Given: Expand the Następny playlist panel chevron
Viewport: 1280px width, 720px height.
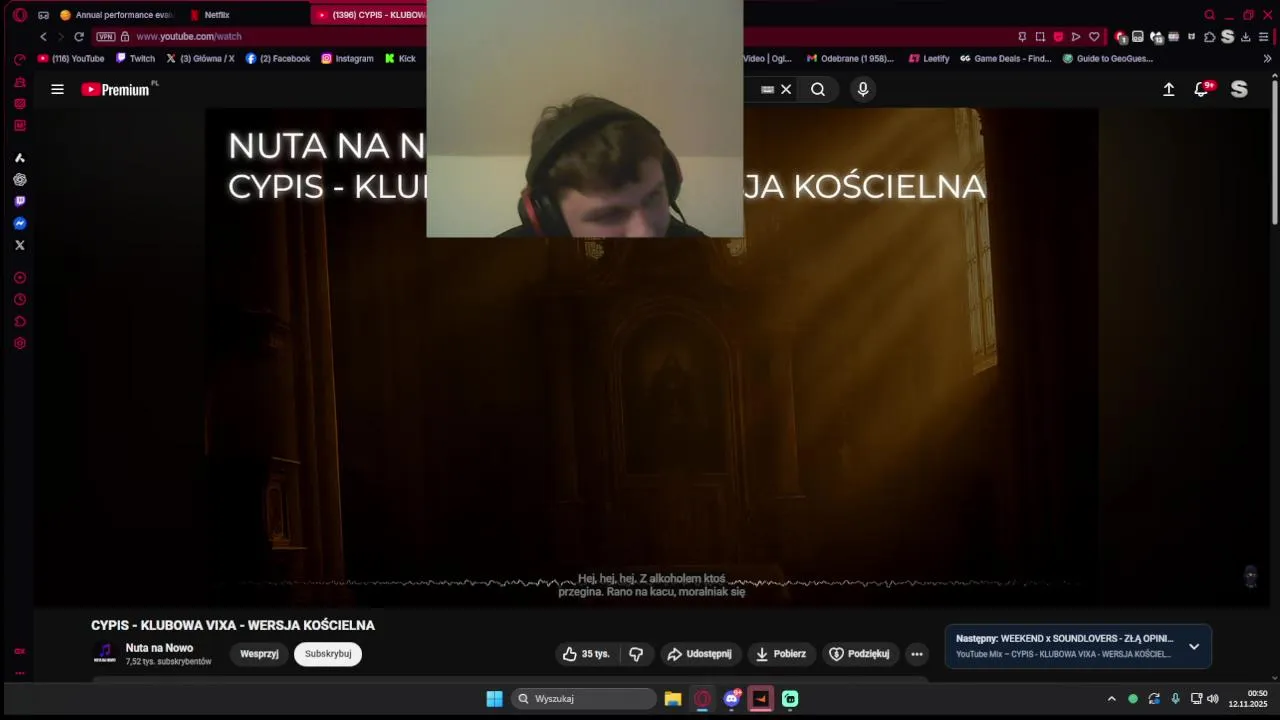Looking at the screenshot, I should point(1194,646).
